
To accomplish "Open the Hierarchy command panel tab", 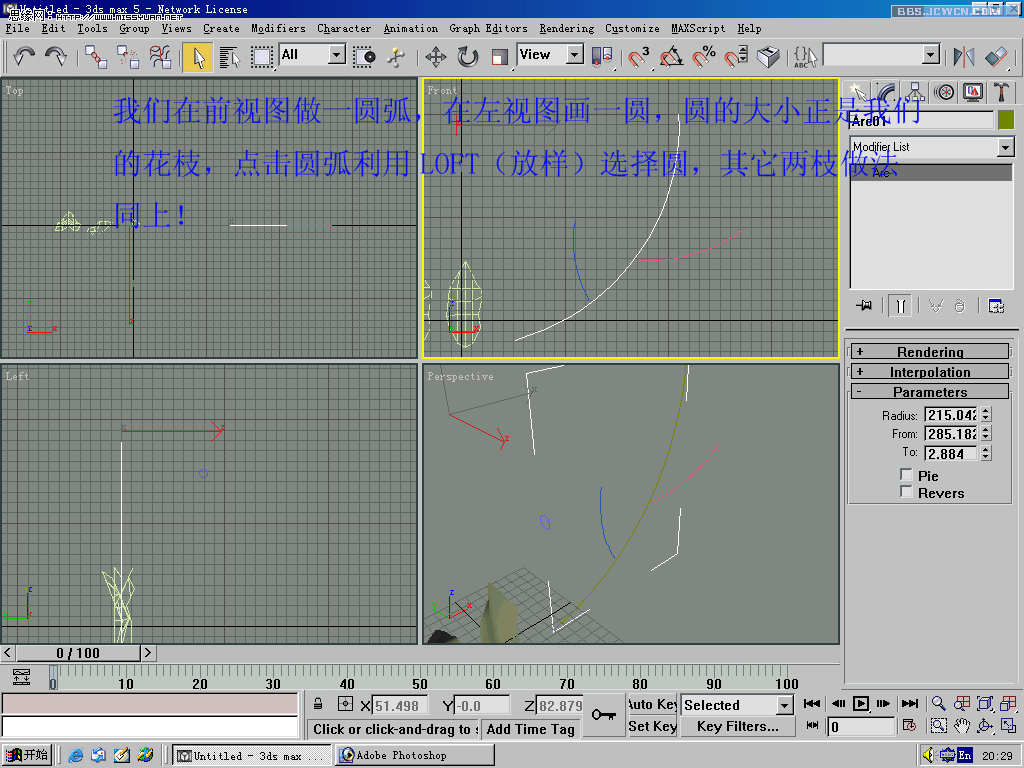I will pos(915,92).
